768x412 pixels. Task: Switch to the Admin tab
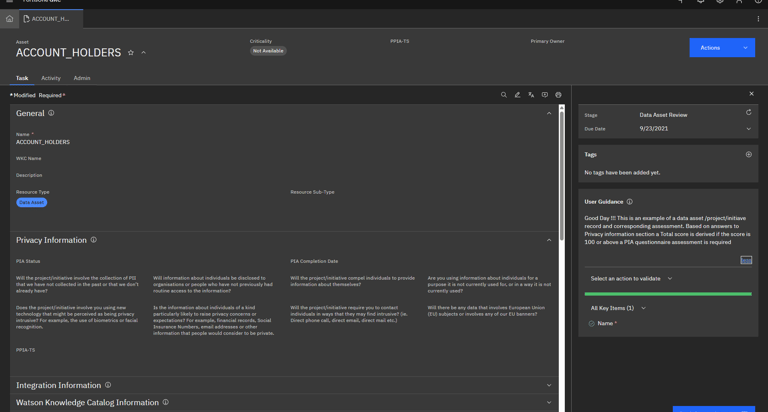[x=82, y=78]
